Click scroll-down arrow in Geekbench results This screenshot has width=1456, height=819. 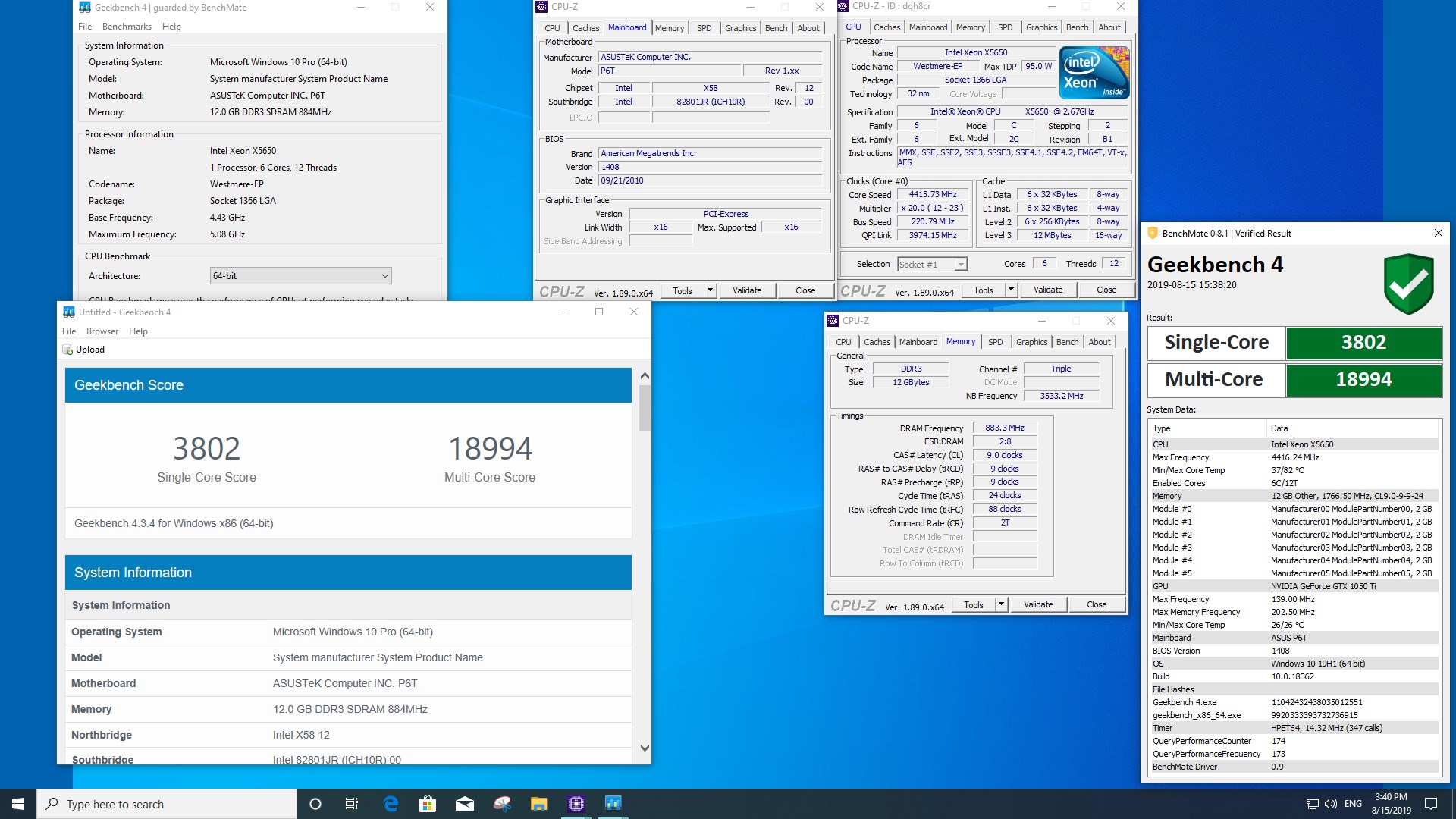tap(645, 748)
